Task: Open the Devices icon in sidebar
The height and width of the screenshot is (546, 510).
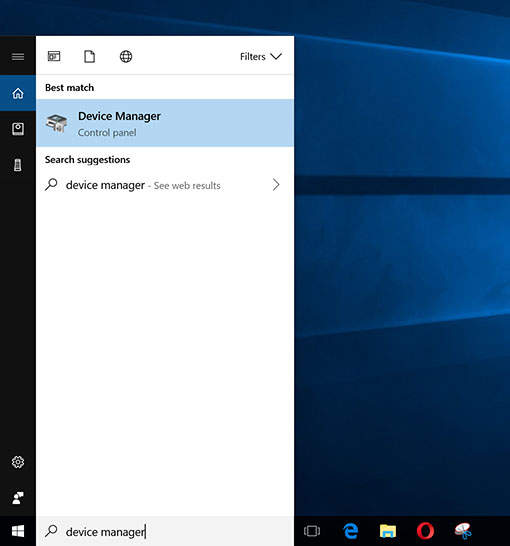Action: click(x=18, y=165)
